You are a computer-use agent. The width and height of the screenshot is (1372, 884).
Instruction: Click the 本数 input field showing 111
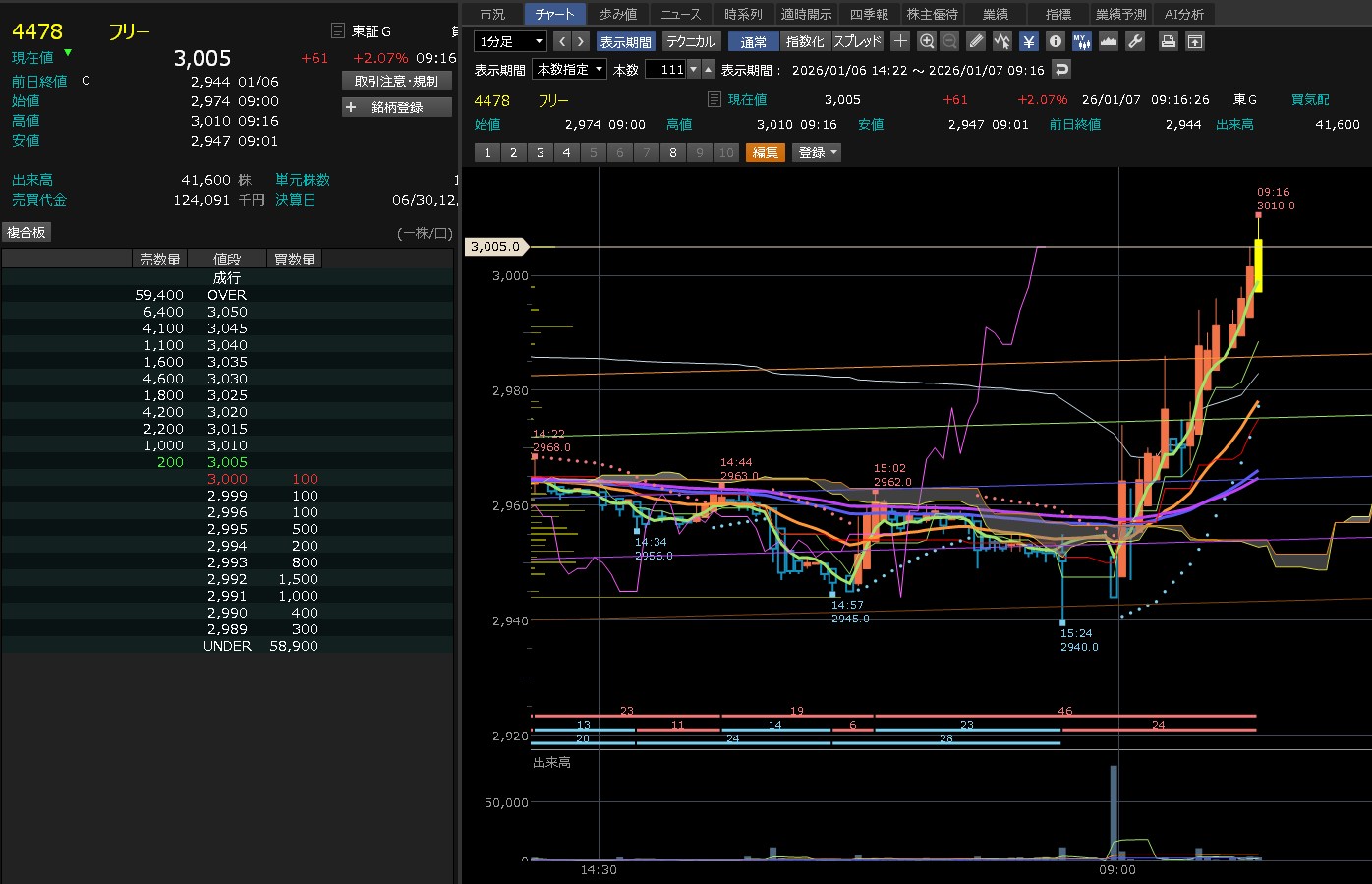[666, 69]
